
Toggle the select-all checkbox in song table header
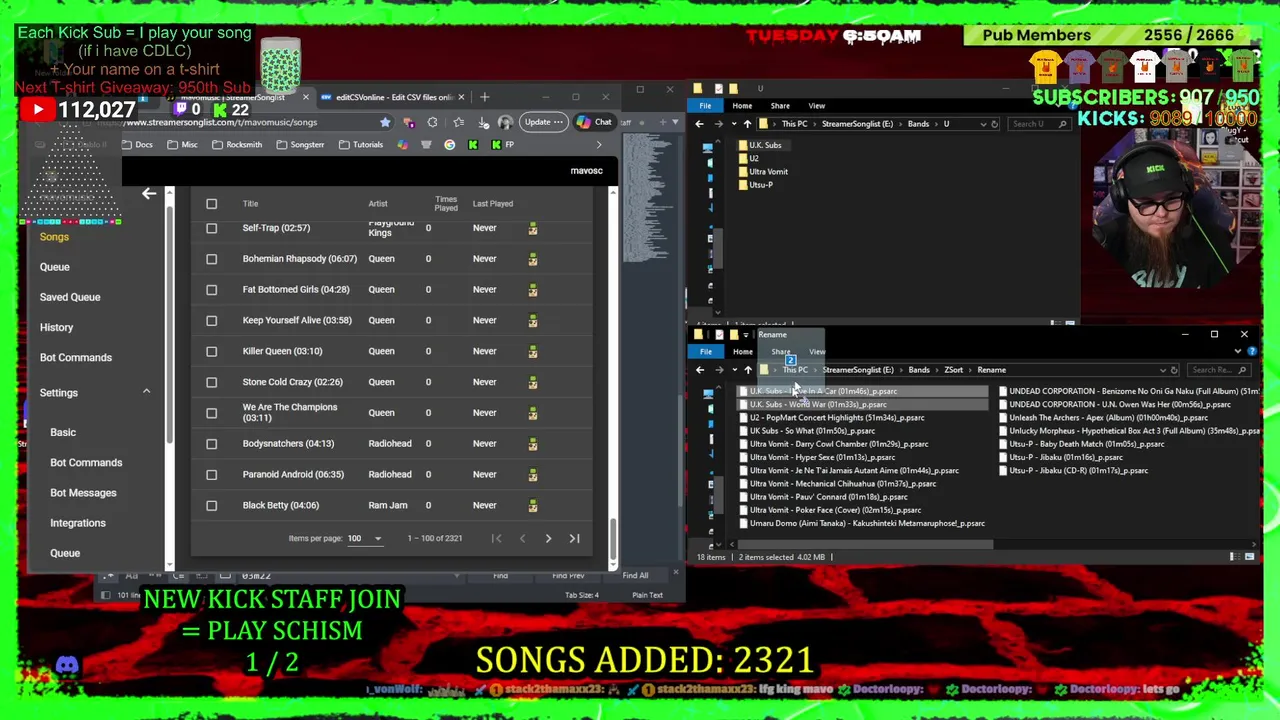tap(211, 204)
